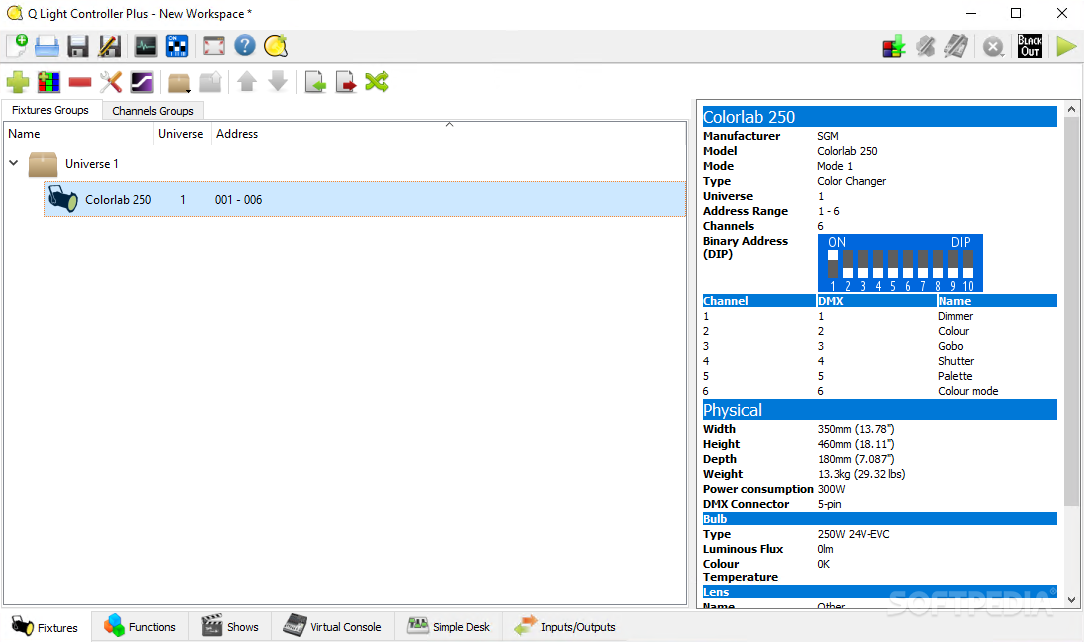The width and height of the screenshot is (1084, 642).
Task: Open add fixture to group dropdown
Action: [x=179, y=83]
